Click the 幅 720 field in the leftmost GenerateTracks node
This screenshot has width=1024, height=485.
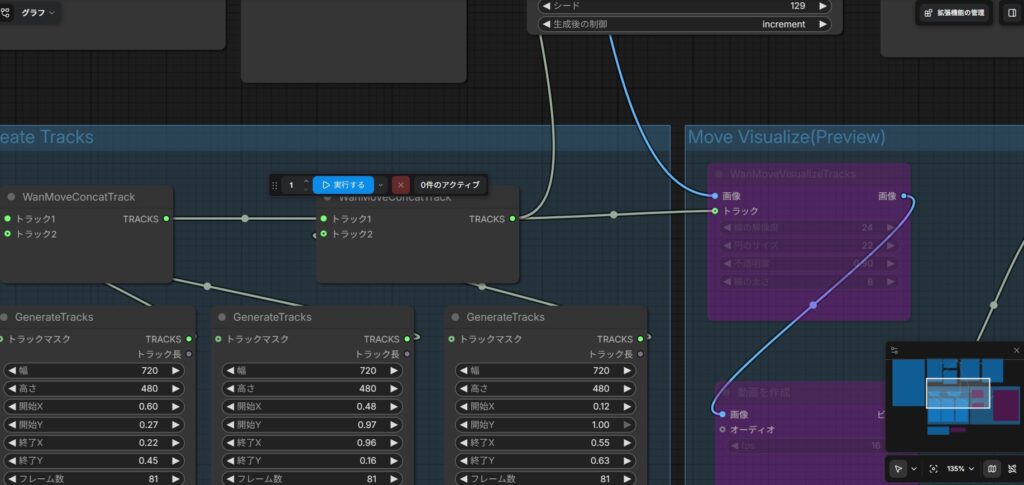pyautogui.click(x=95, y=370)
